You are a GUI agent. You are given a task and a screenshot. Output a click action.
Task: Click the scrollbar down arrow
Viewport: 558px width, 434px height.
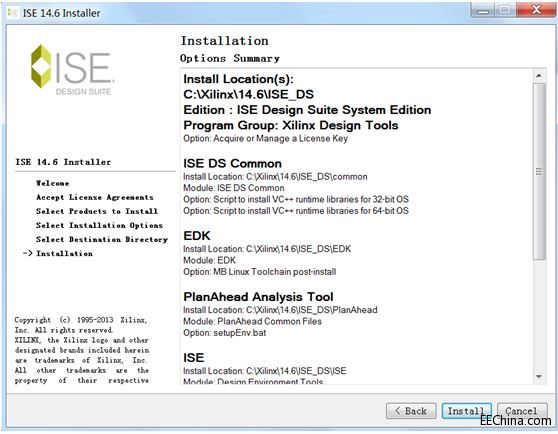pos(539,377)
